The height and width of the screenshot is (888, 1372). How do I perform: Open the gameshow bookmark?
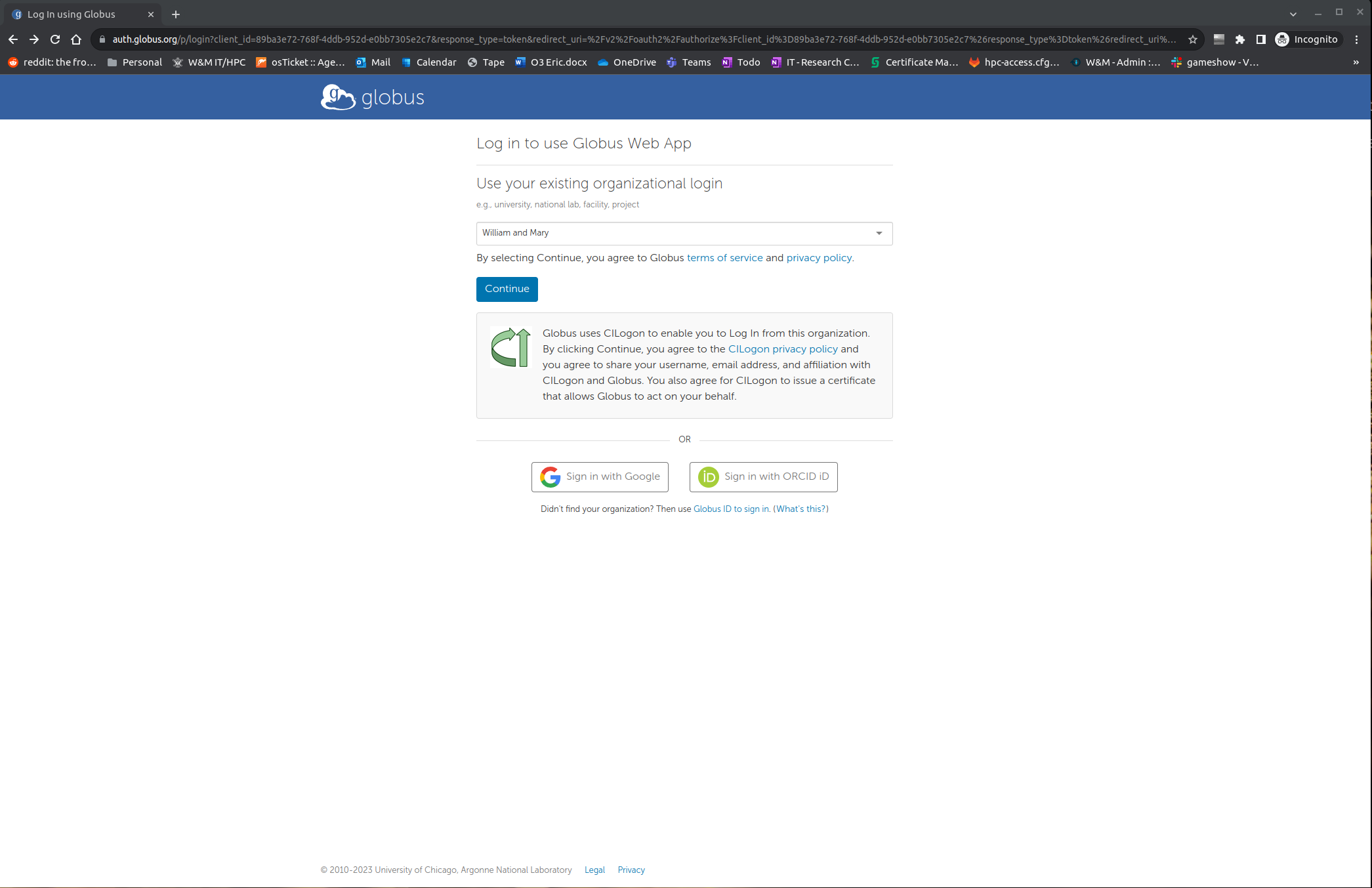tap(1215, 62)
